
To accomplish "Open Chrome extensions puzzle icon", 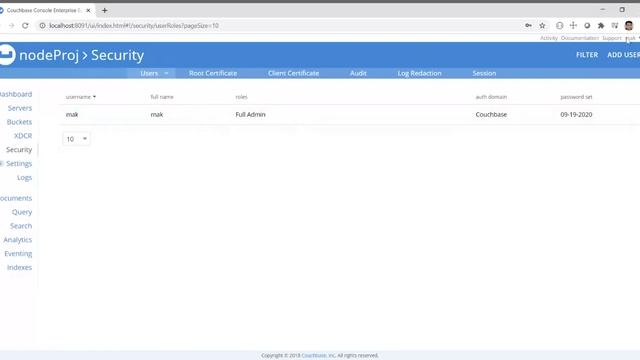I will [601, 25].
